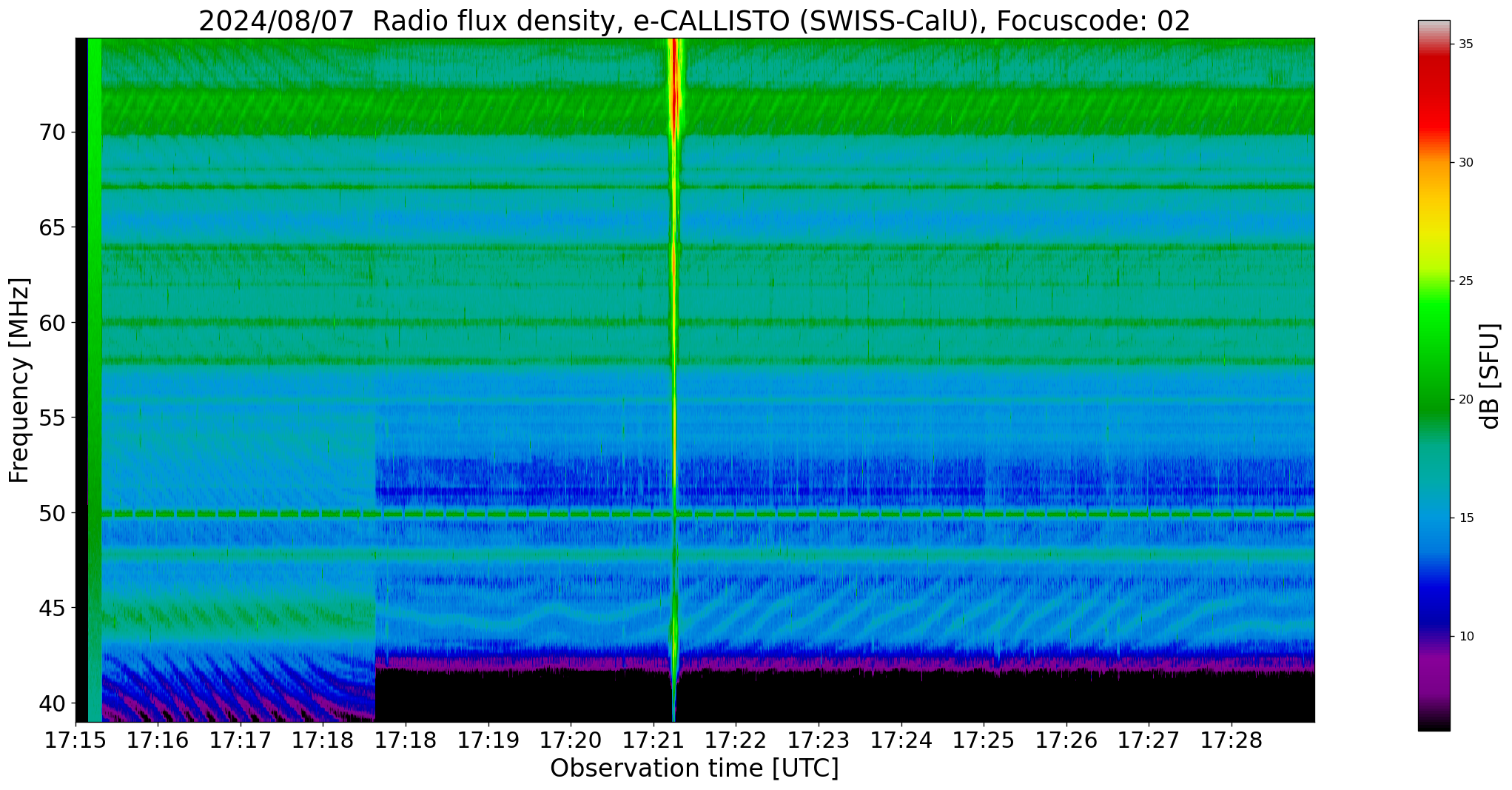This screenshot has height=790, width=1512.
Task: Click the 17:16 time tick label
Action: click(x=158, y=740)
